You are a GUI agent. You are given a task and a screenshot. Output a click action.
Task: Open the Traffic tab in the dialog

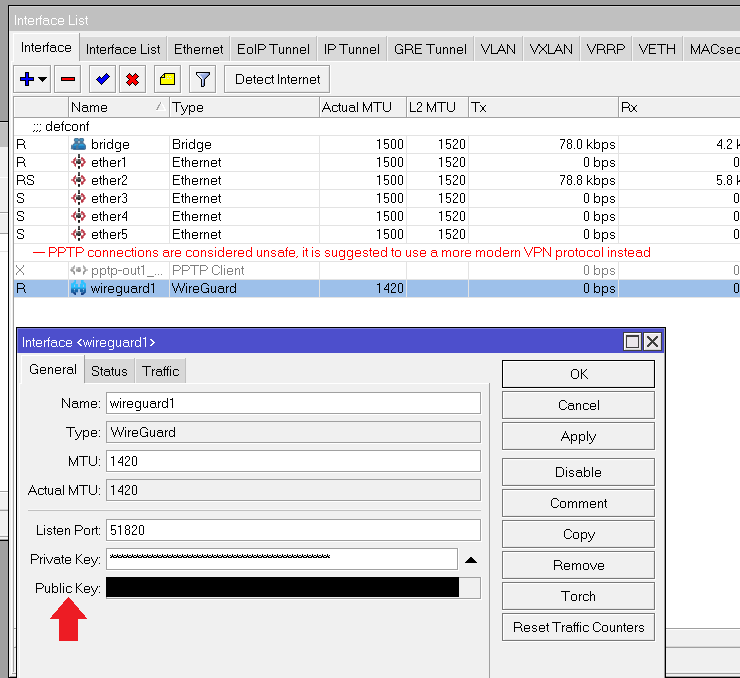coord(160,371)
